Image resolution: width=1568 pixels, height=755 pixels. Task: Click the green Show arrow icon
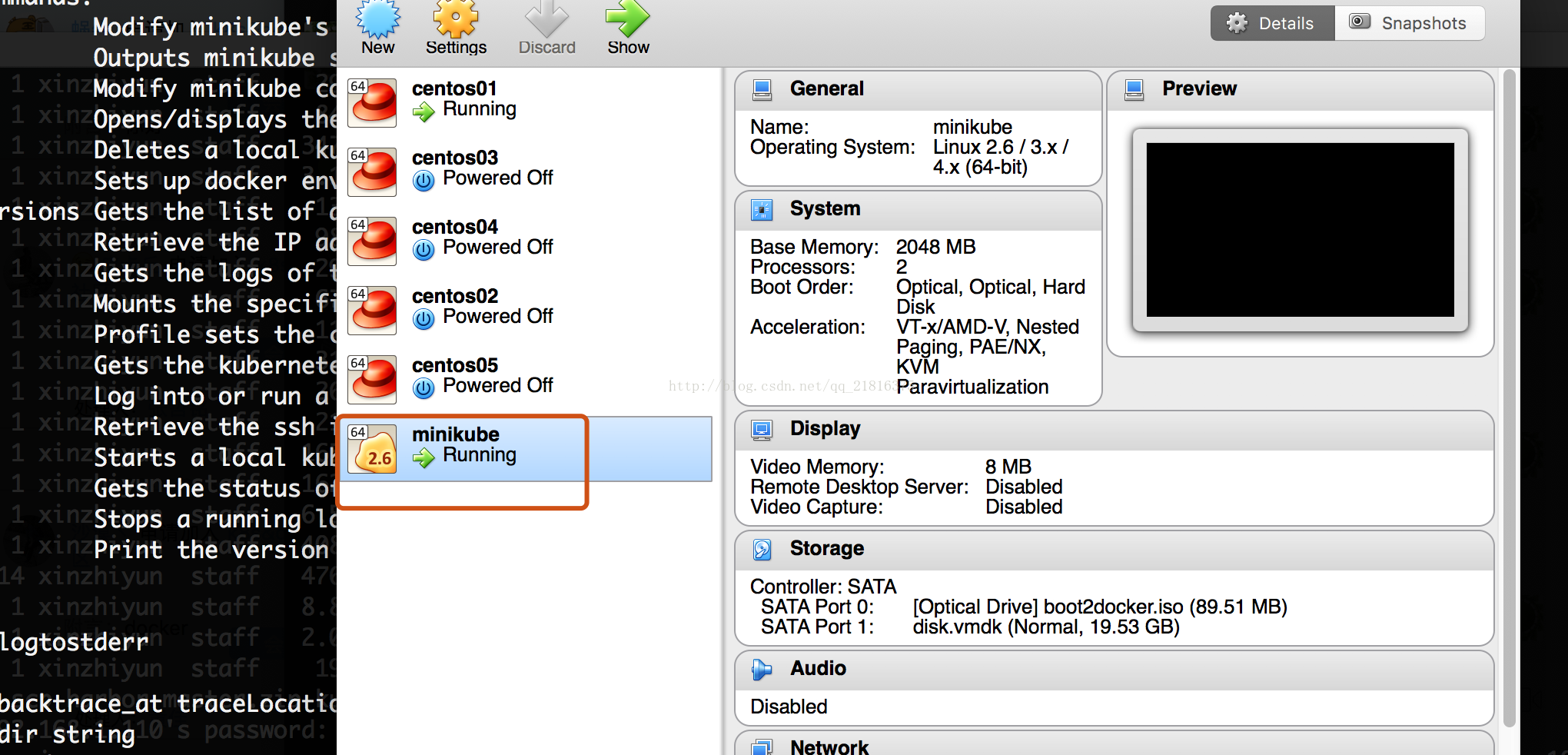pos(627,18)
